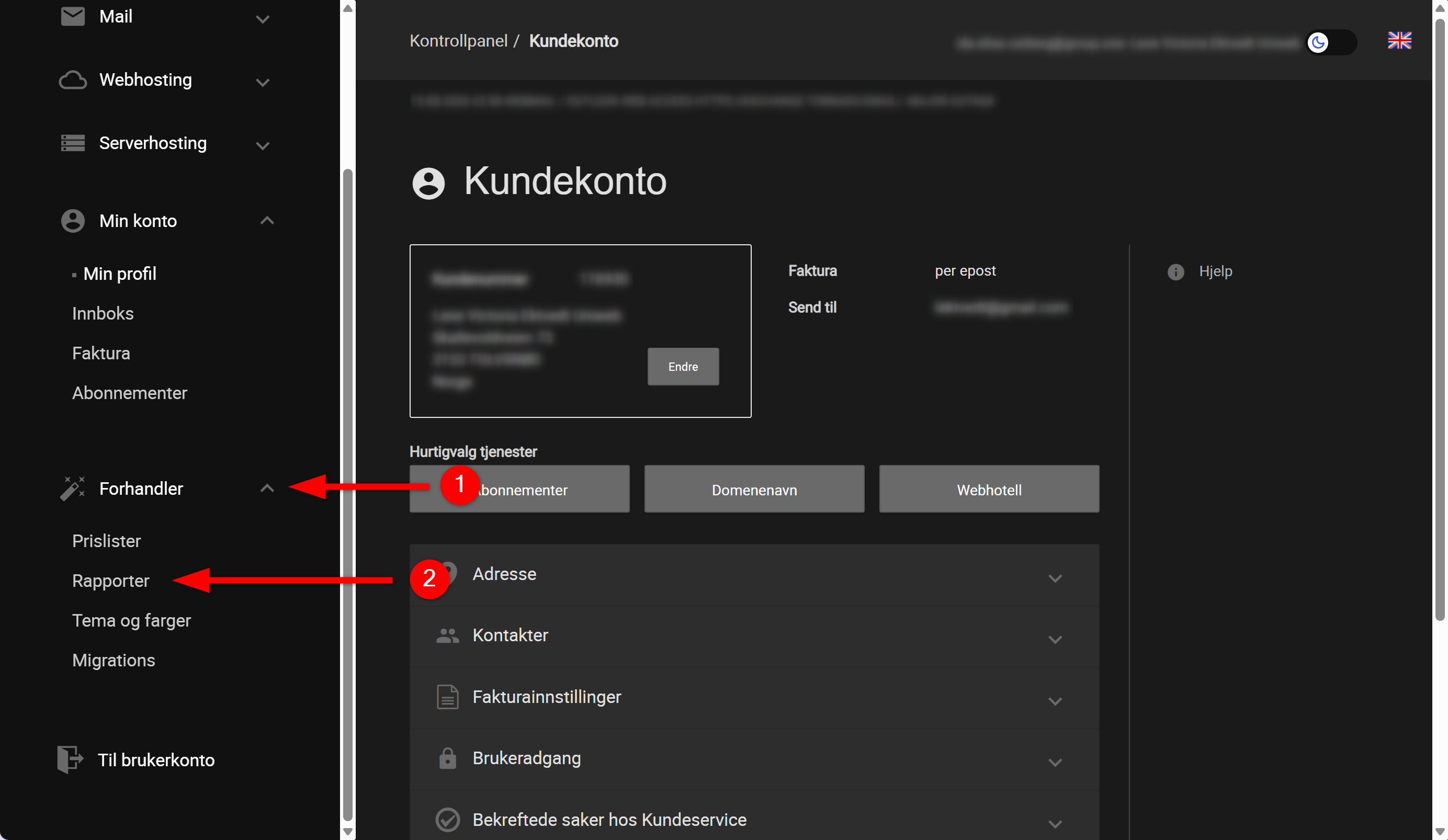This screenshot has width=1448, height=840.
Task: Click the Kontakter people icon
Action: coord(447,635)
